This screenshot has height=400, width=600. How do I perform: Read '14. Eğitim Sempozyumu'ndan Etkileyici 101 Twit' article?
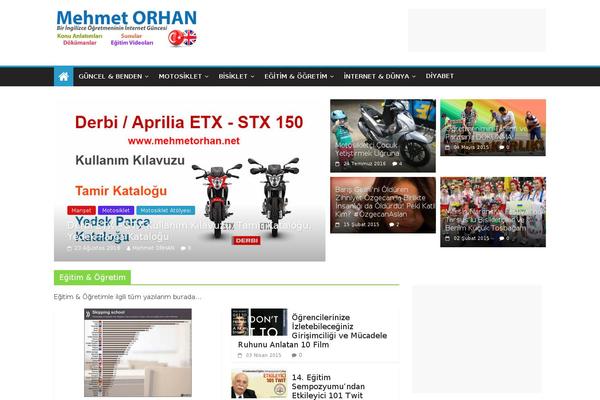(x=328, y=387)
